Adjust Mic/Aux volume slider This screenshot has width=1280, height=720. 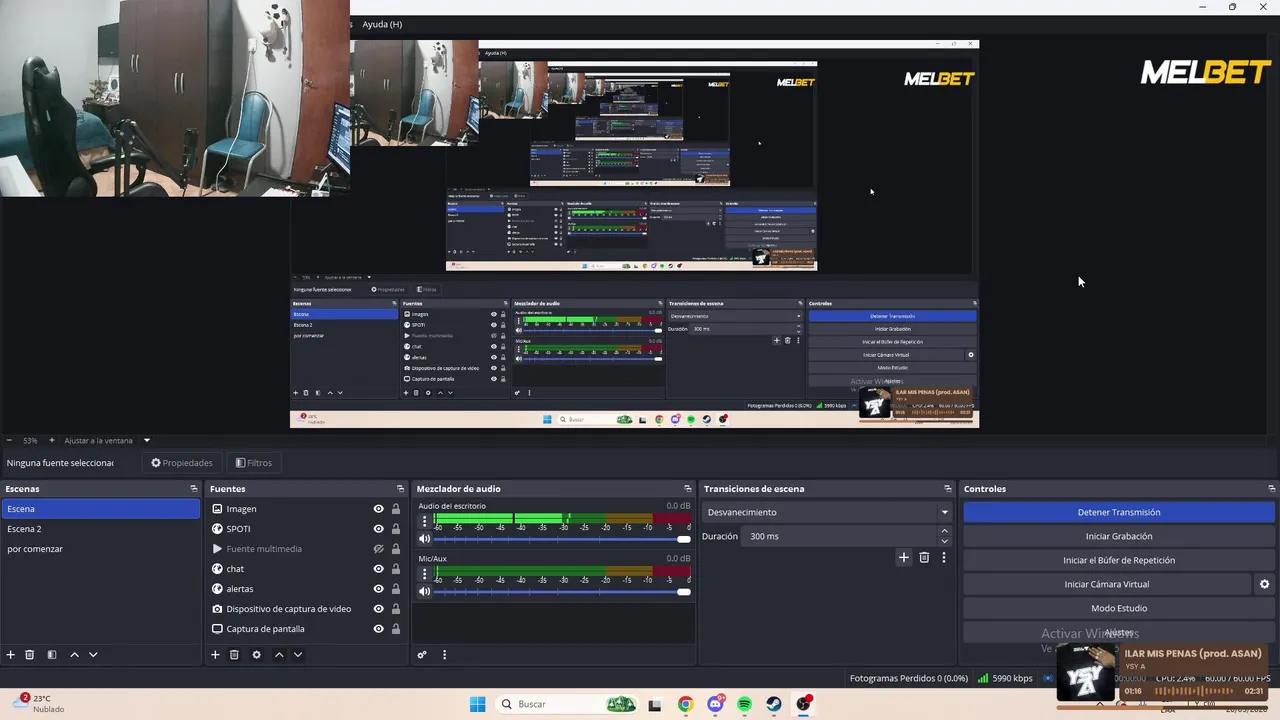pyautogui.click(x=562, y=592)
